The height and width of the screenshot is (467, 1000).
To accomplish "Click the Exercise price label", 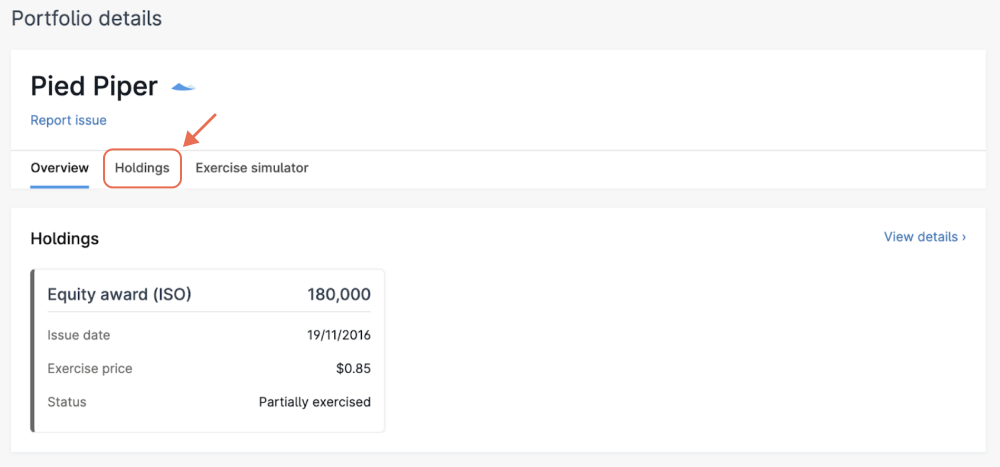I will [x=90, y=368].
